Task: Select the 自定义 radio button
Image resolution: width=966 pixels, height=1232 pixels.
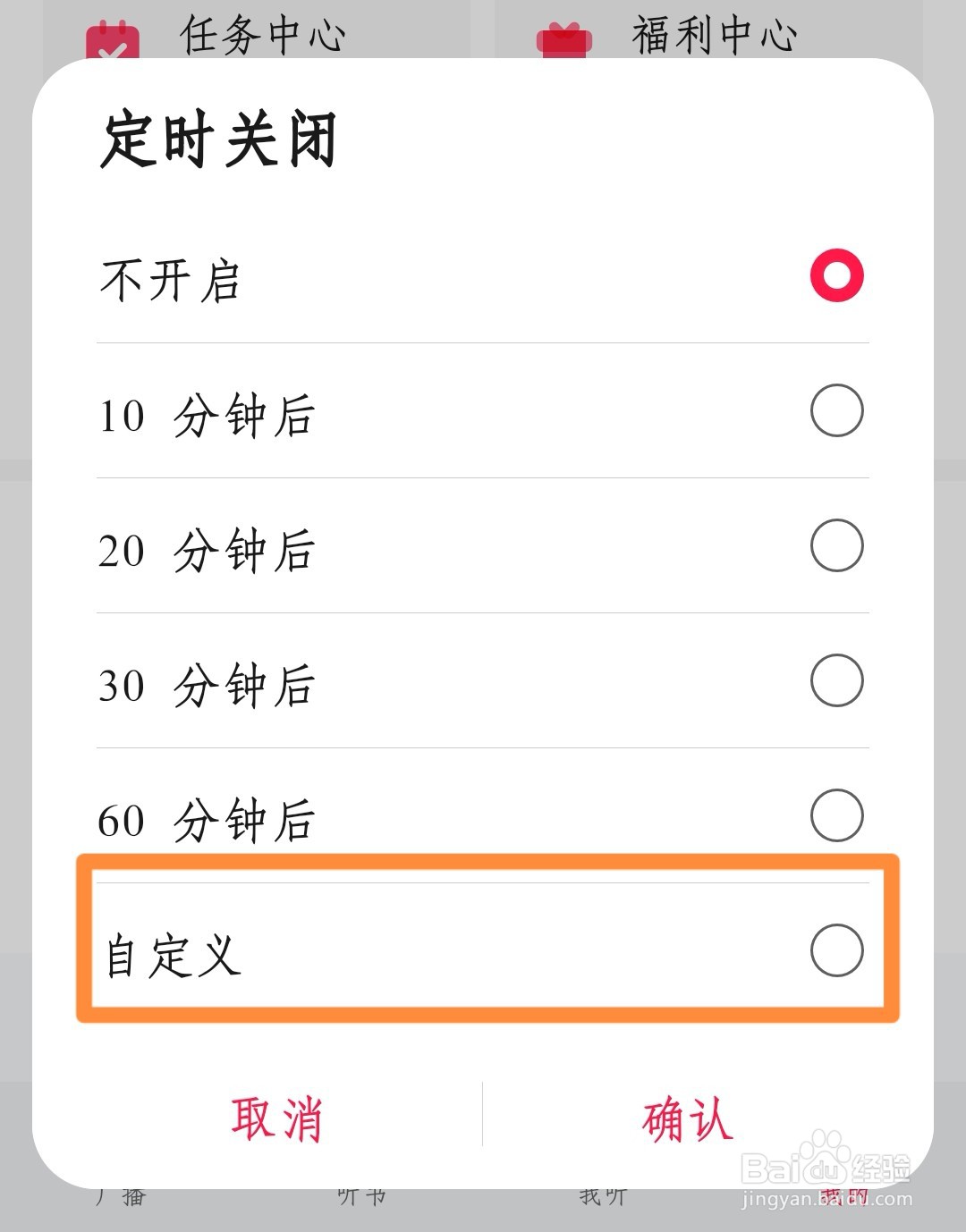Action: coord(836,950)
